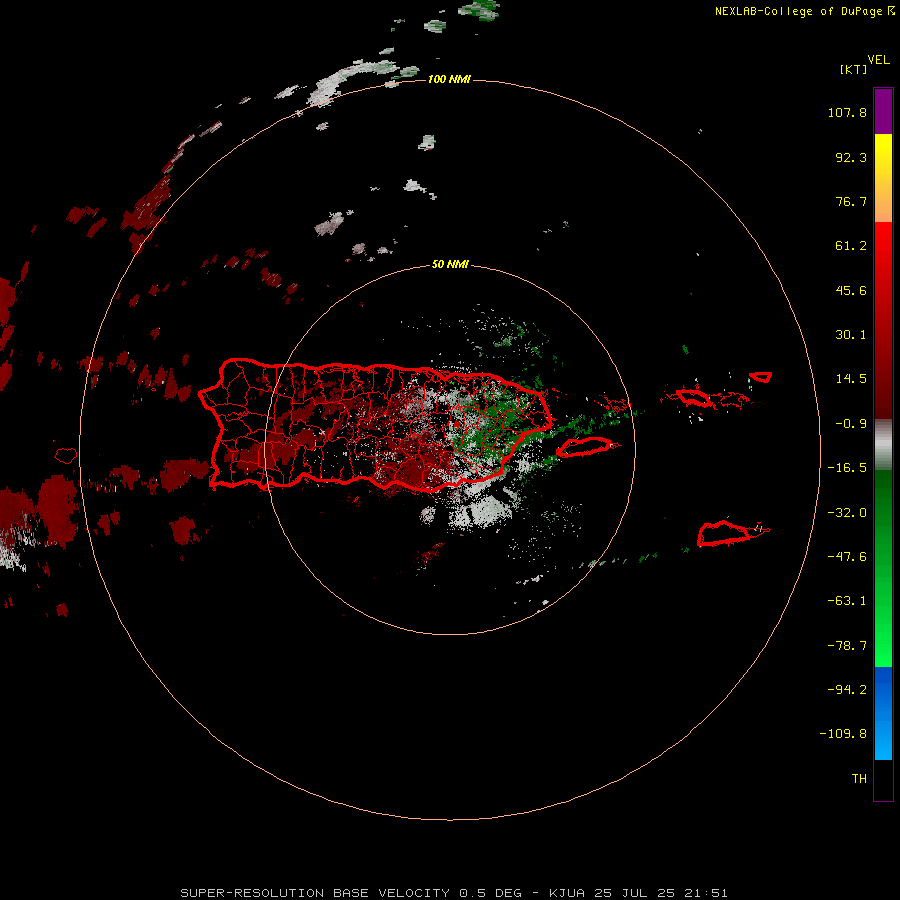Click the Super-Resolution Base Velocity caption at bottom
900x900 pixels.
click(454, 893)
